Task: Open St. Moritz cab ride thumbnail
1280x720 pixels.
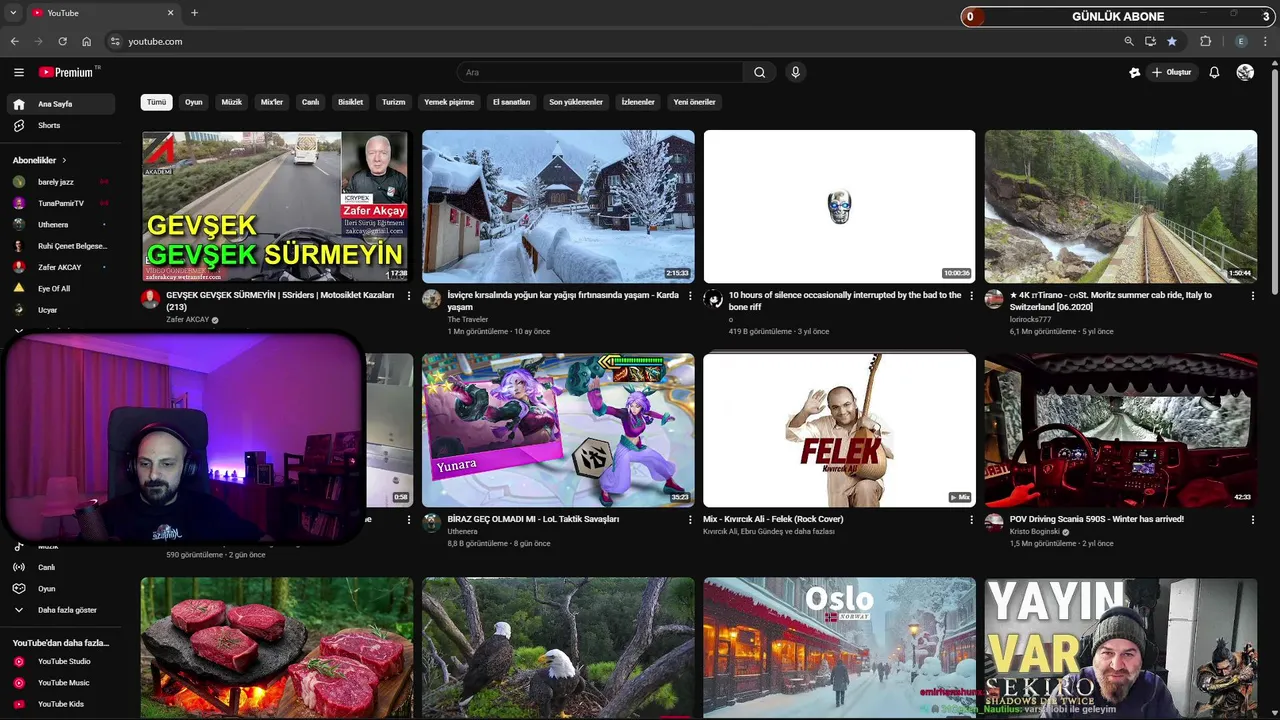Action: 1121,206
